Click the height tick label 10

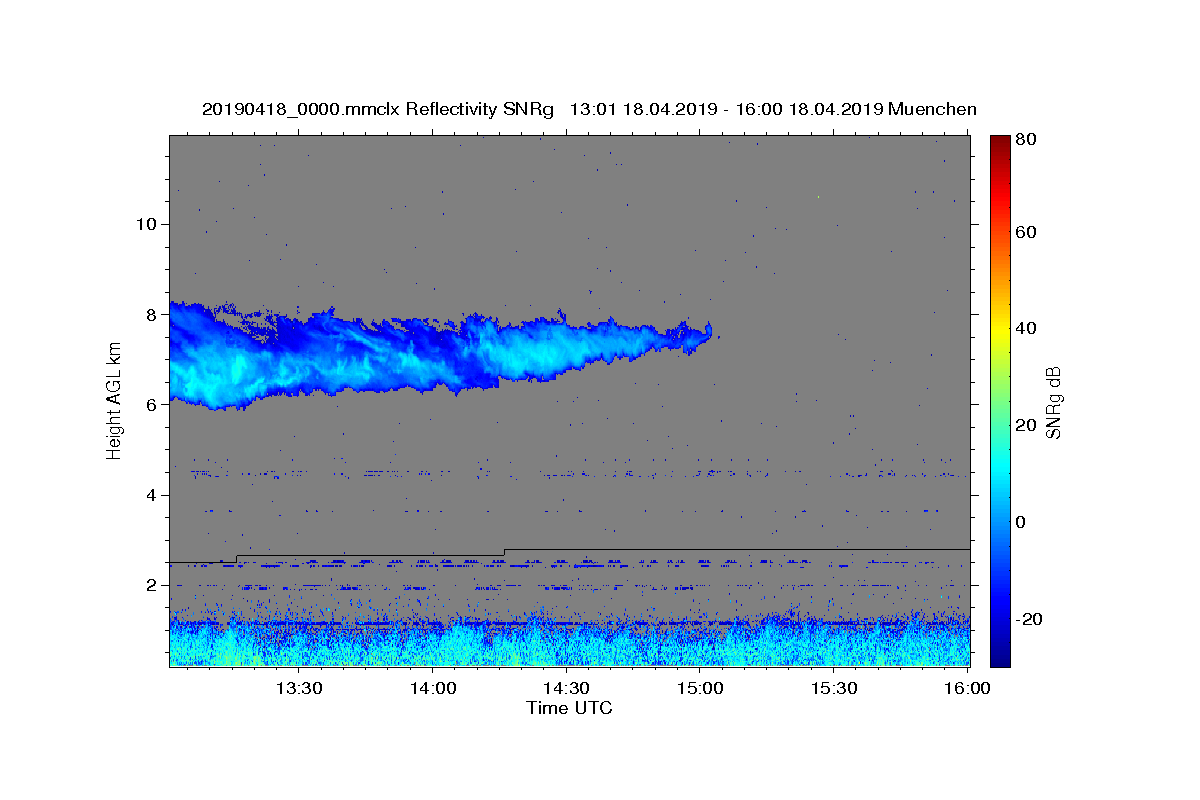[x=145, y=224]
